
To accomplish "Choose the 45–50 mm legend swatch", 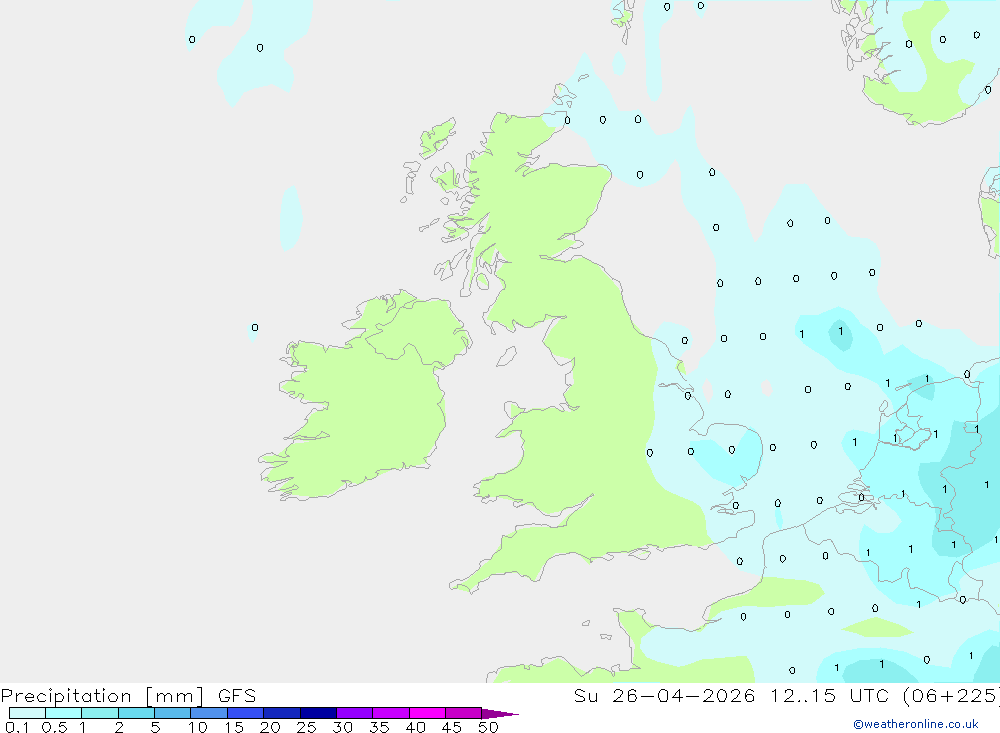I will tap(464, 713).
